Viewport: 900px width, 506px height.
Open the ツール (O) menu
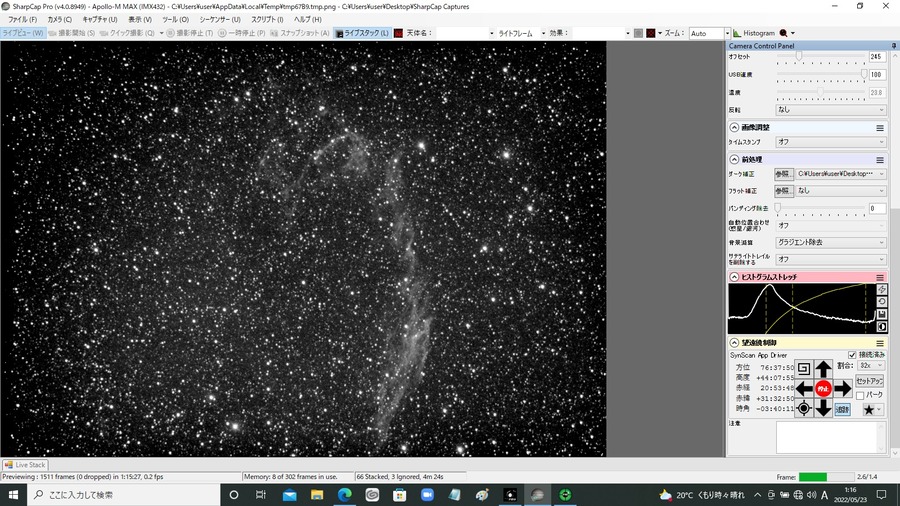click(x=176, y=20)
